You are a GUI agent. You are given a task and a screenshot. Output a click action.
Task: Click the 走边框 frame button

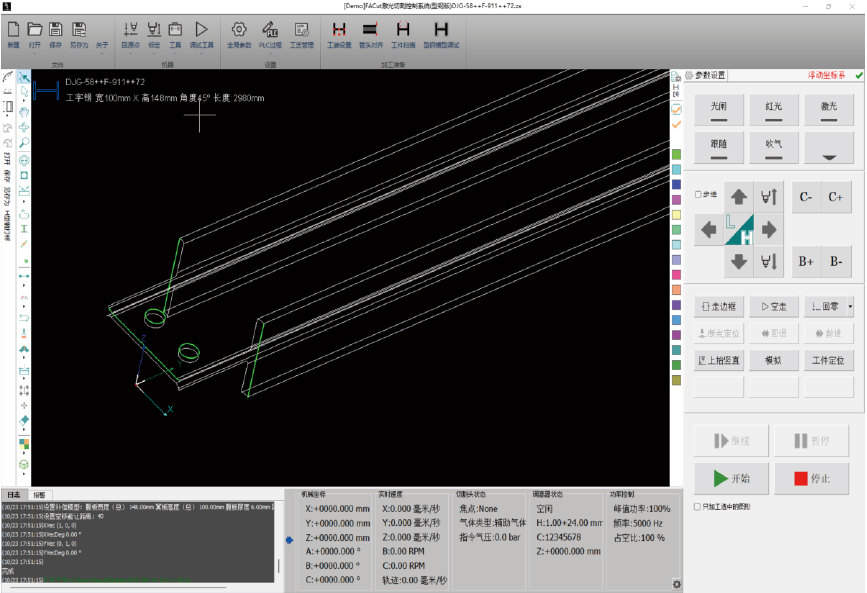coord(719,306)
